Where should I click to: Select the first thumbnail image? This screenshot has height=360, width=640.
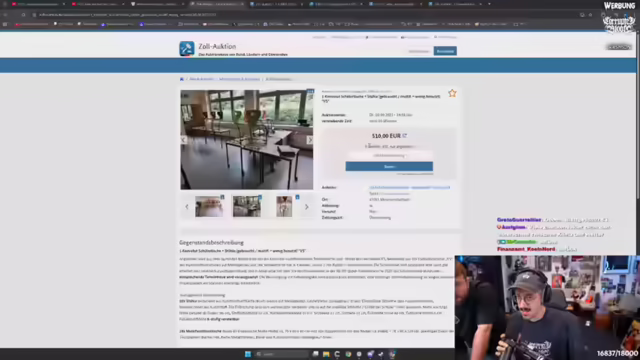[x=209, y=207]
